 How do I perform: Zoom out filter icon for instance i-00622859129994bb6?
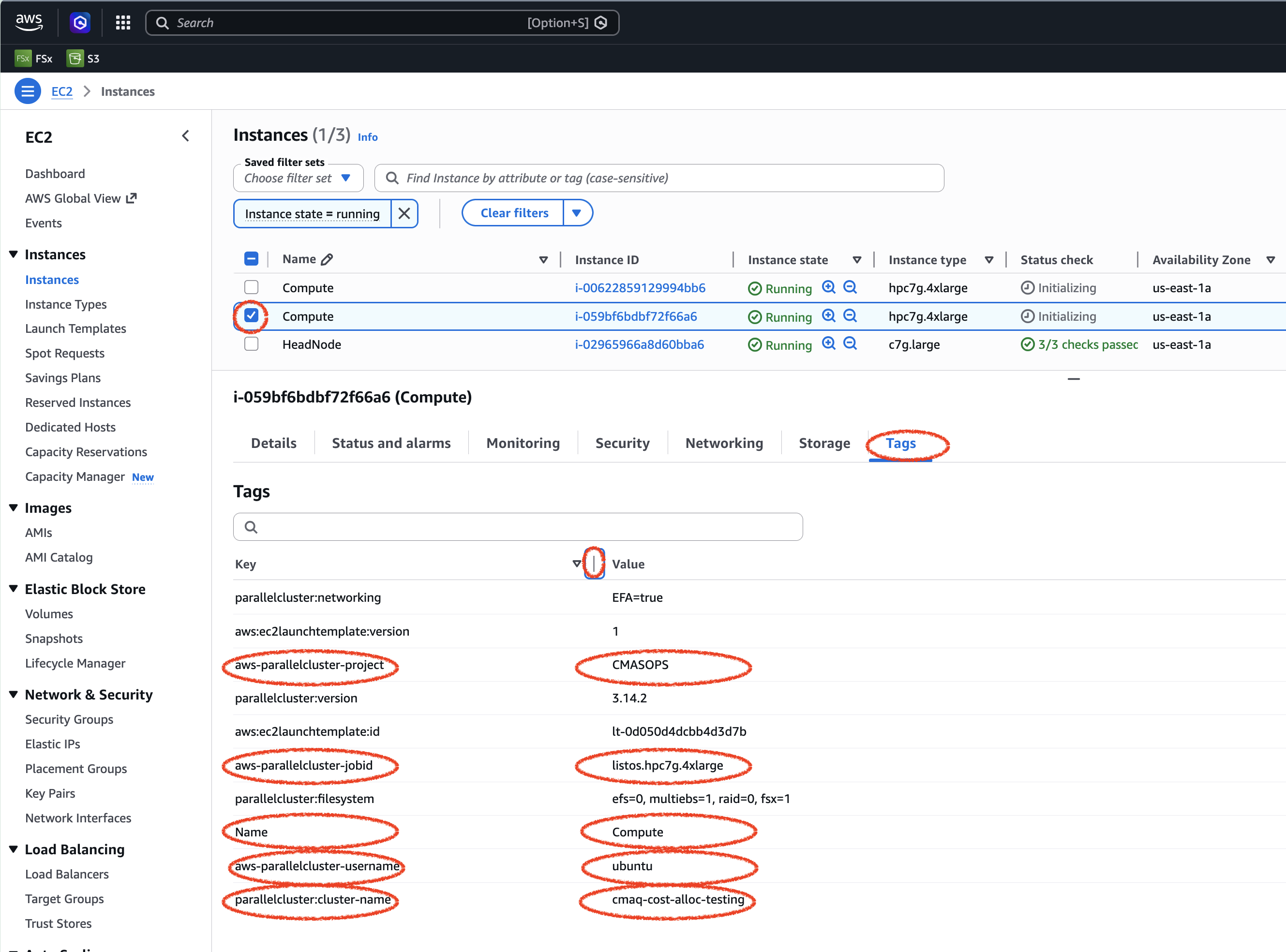tap(850, 287)
